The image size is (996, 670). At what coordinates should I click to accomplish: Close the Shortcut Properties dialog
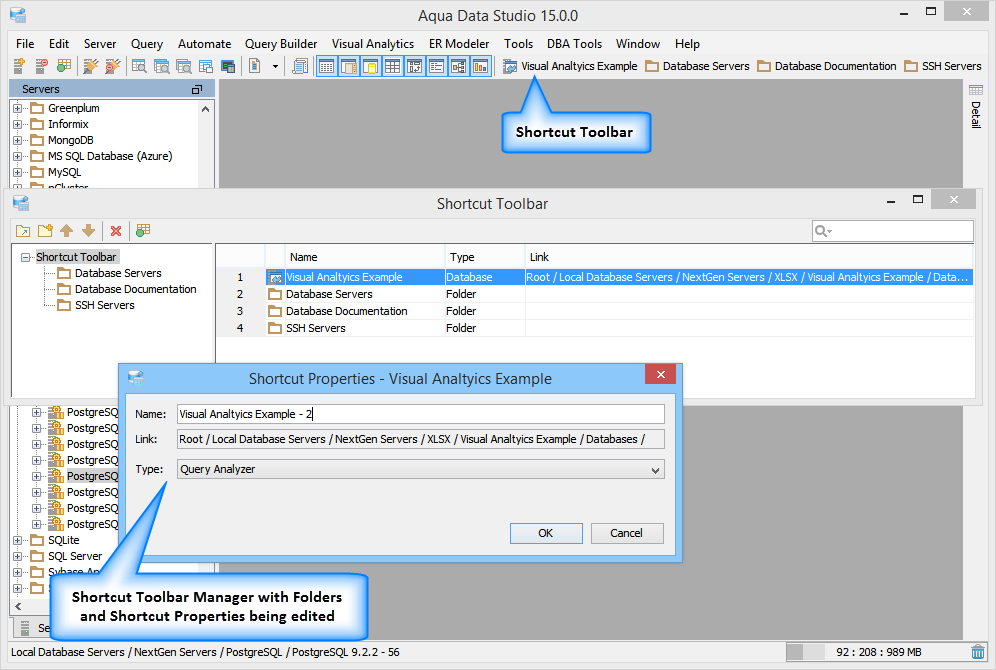(x=660, y=374)
